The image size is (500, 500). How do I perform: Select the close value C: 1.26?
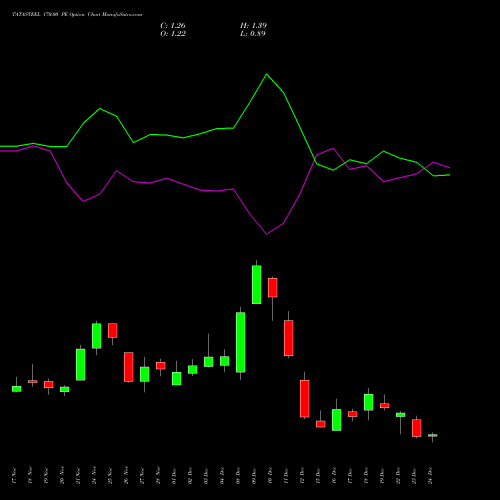point(173,26)
